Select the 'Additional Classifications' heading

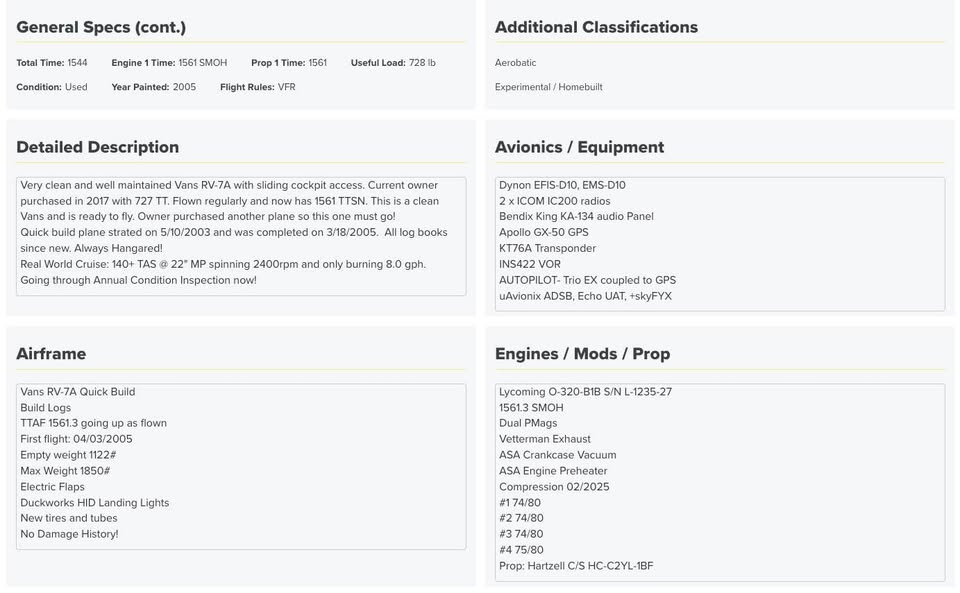point(596,28)
